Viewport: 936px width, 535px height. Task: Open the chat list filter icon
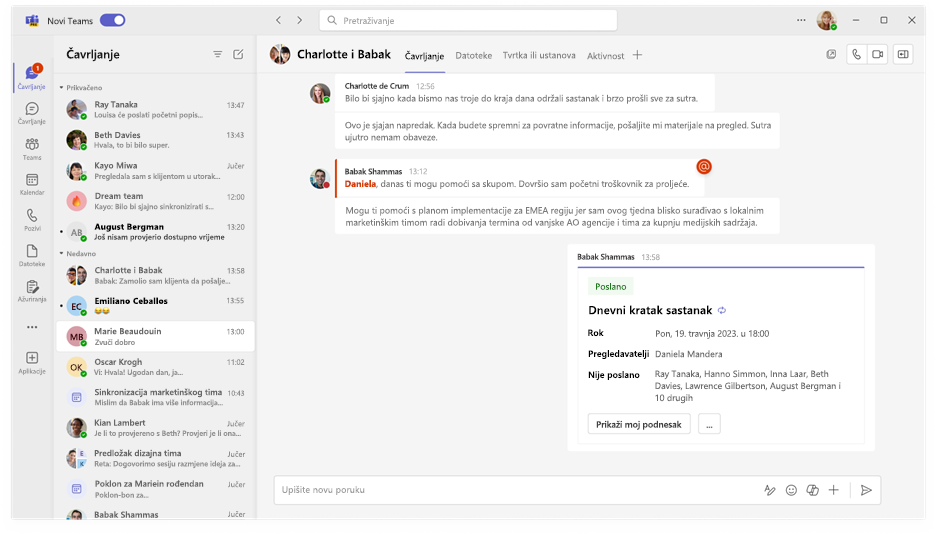(217, 54)
